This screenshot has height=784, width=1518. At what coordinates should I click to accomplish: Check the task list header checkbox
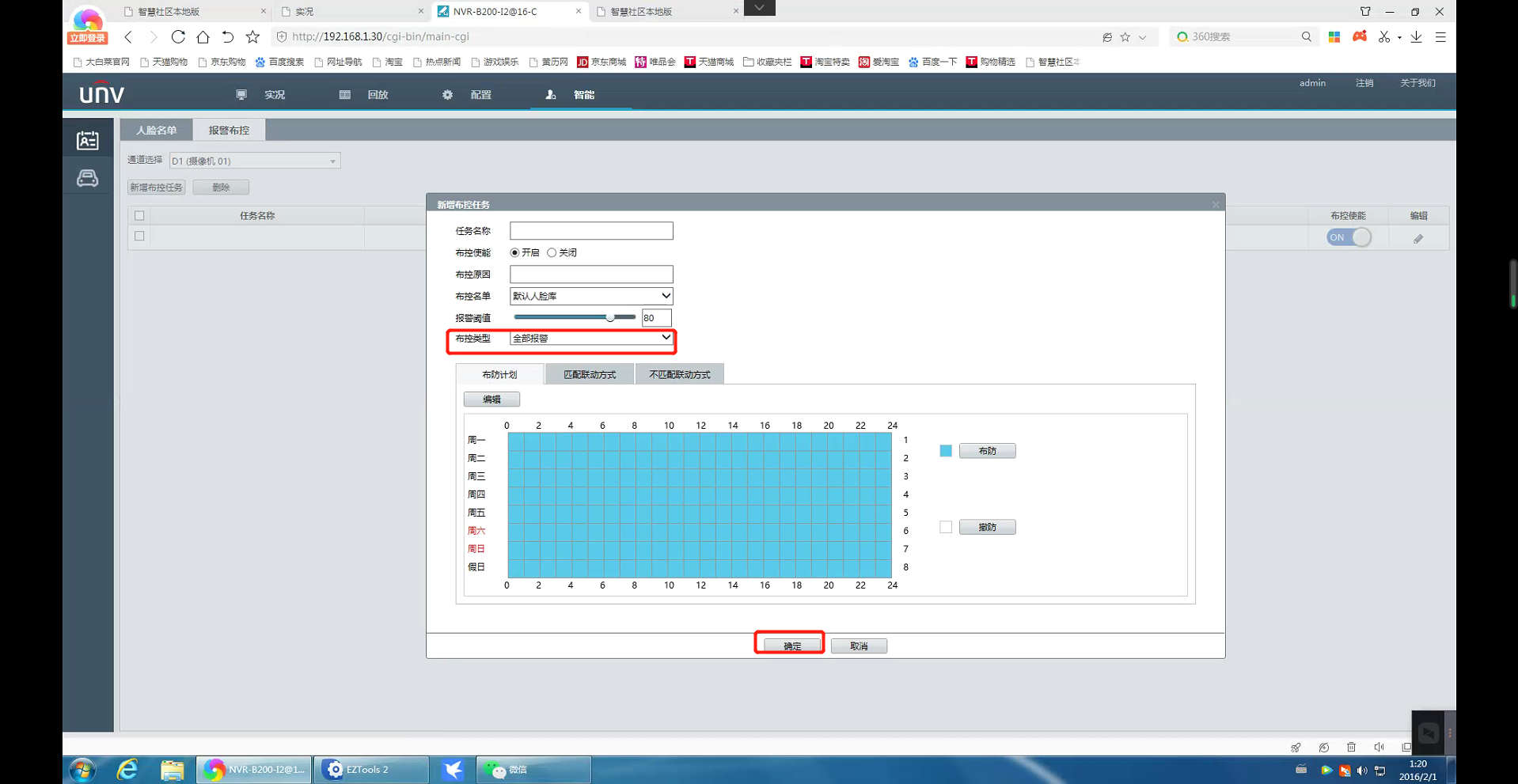139,216
